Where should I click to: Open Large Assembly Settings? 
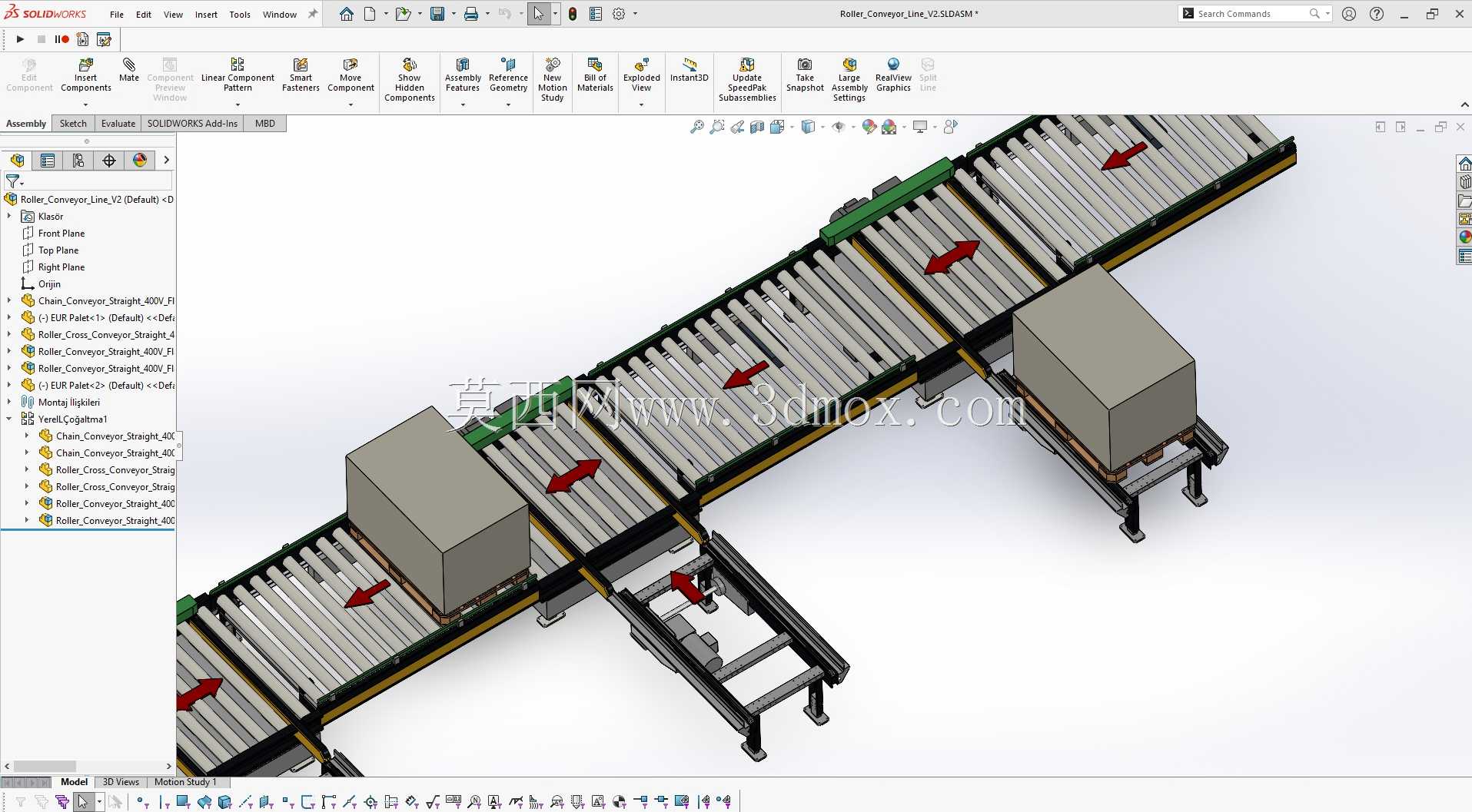(849, 80)
